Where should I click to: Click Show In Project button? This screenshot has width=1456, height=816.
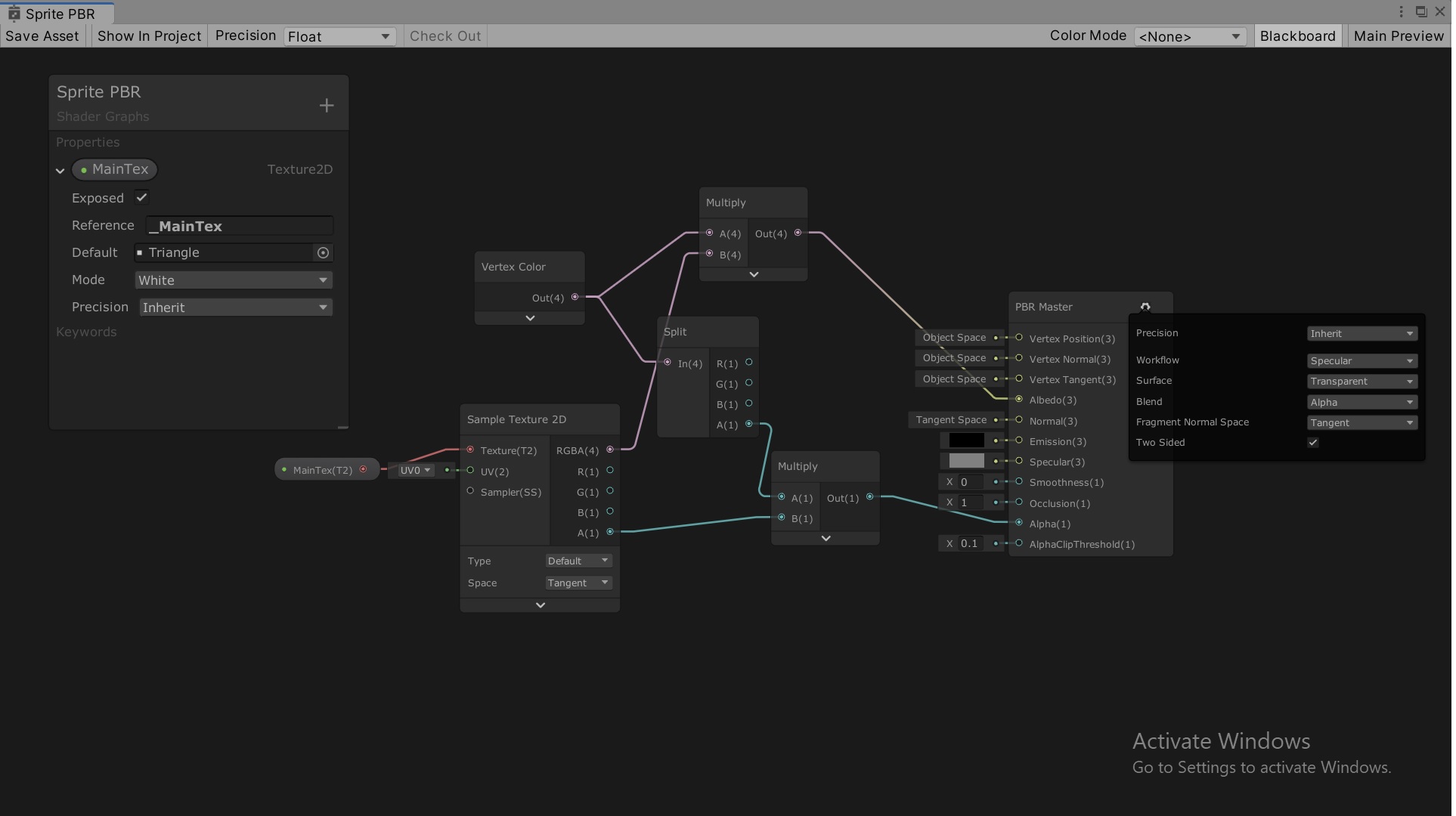[150, 36]
